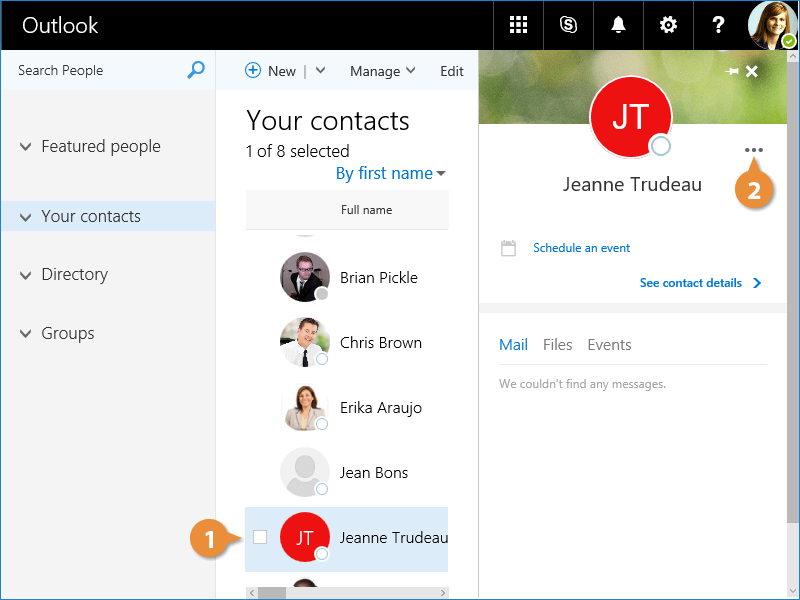Expand the Groups section
The height and width of the screenshot is (600, 800).
pos(26,334)
